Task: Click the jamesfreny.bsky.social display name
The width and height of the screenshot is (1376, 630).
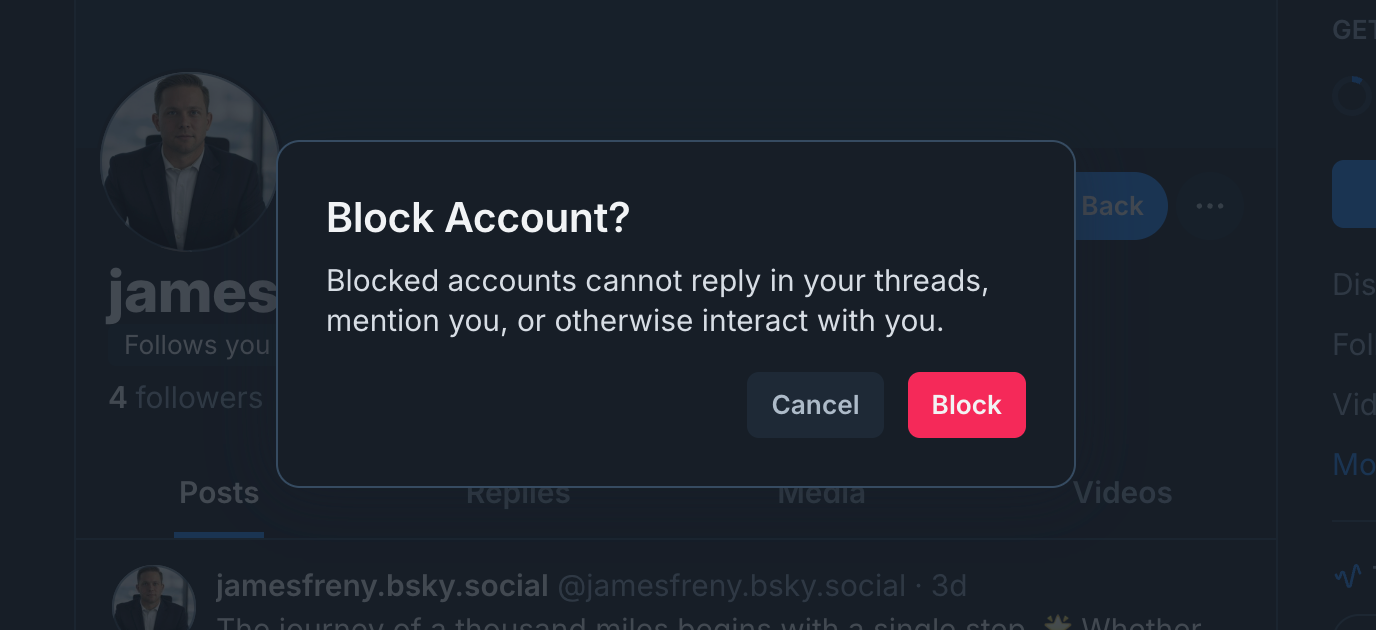Action: [x=383, y=585]
